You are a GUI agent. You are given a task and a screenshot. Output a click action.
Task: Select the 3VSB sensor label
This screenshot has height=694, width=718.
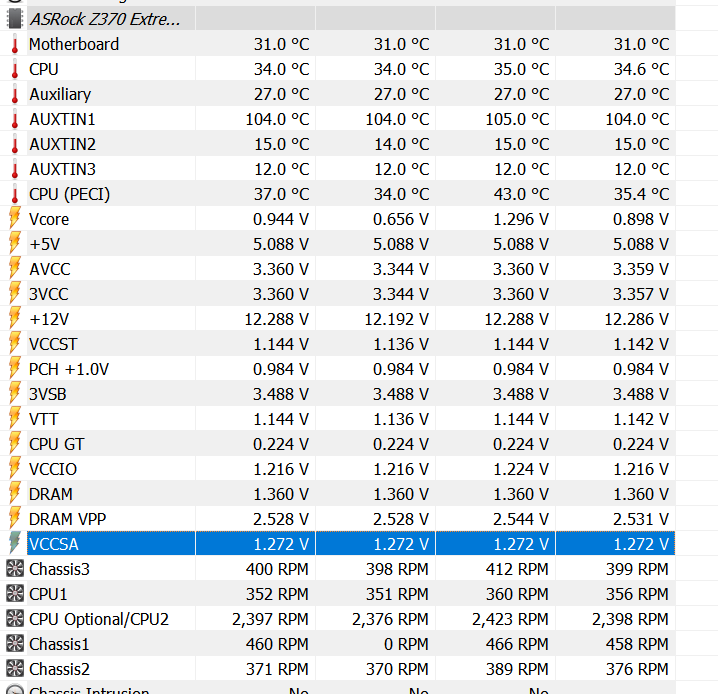coord(48,394)
